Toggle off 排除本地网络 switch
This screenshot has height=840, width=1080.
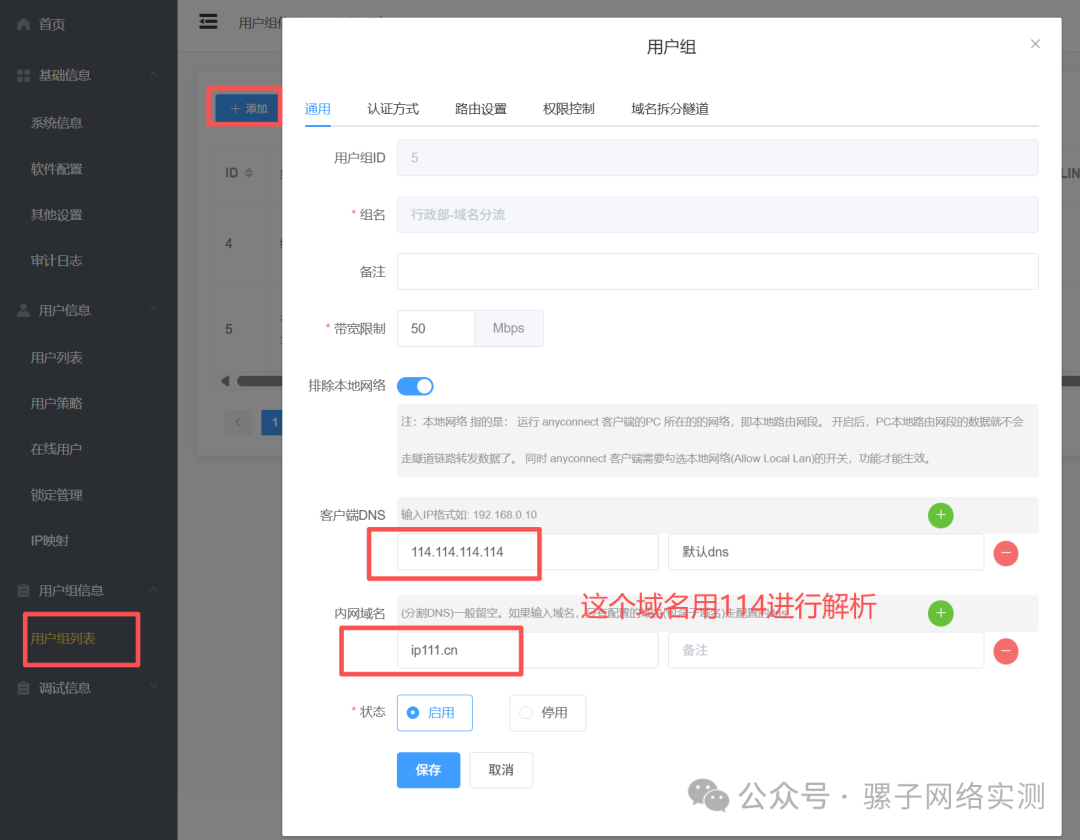pyautogui.click(x=415, y=385)
